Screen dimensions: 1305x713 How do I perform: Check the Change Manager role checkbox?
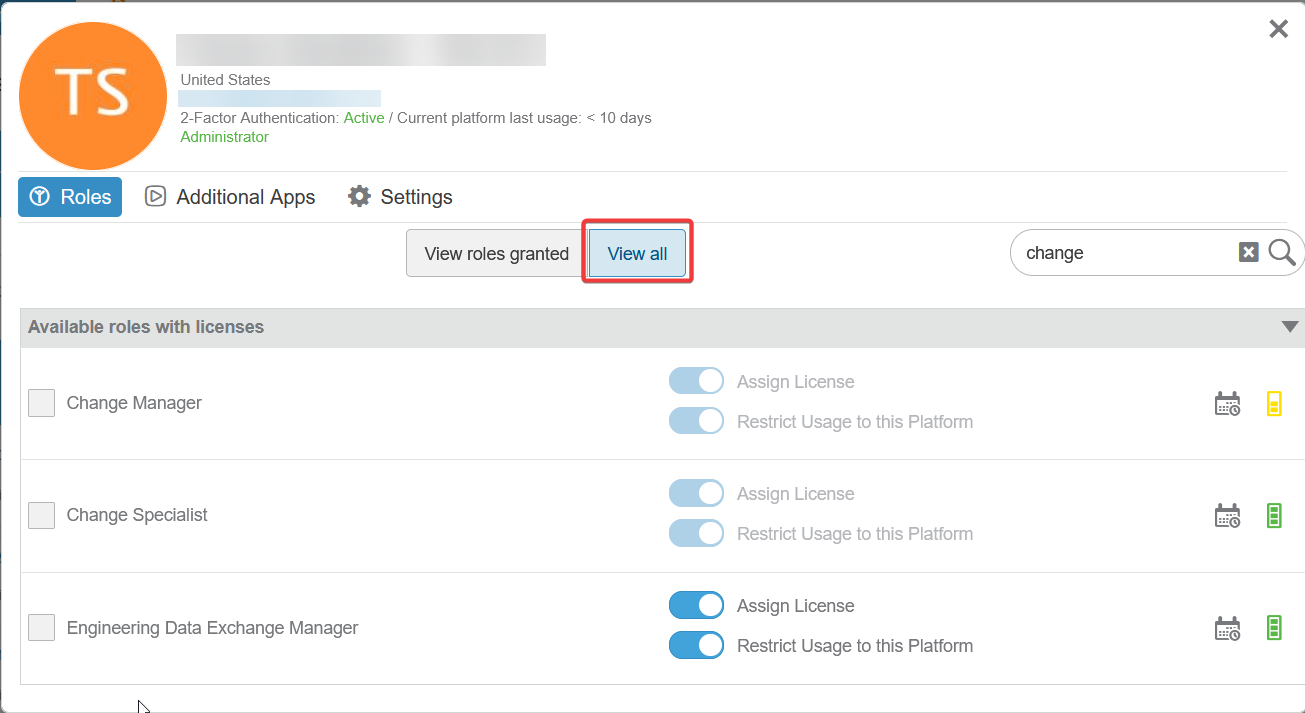[41, 403]
